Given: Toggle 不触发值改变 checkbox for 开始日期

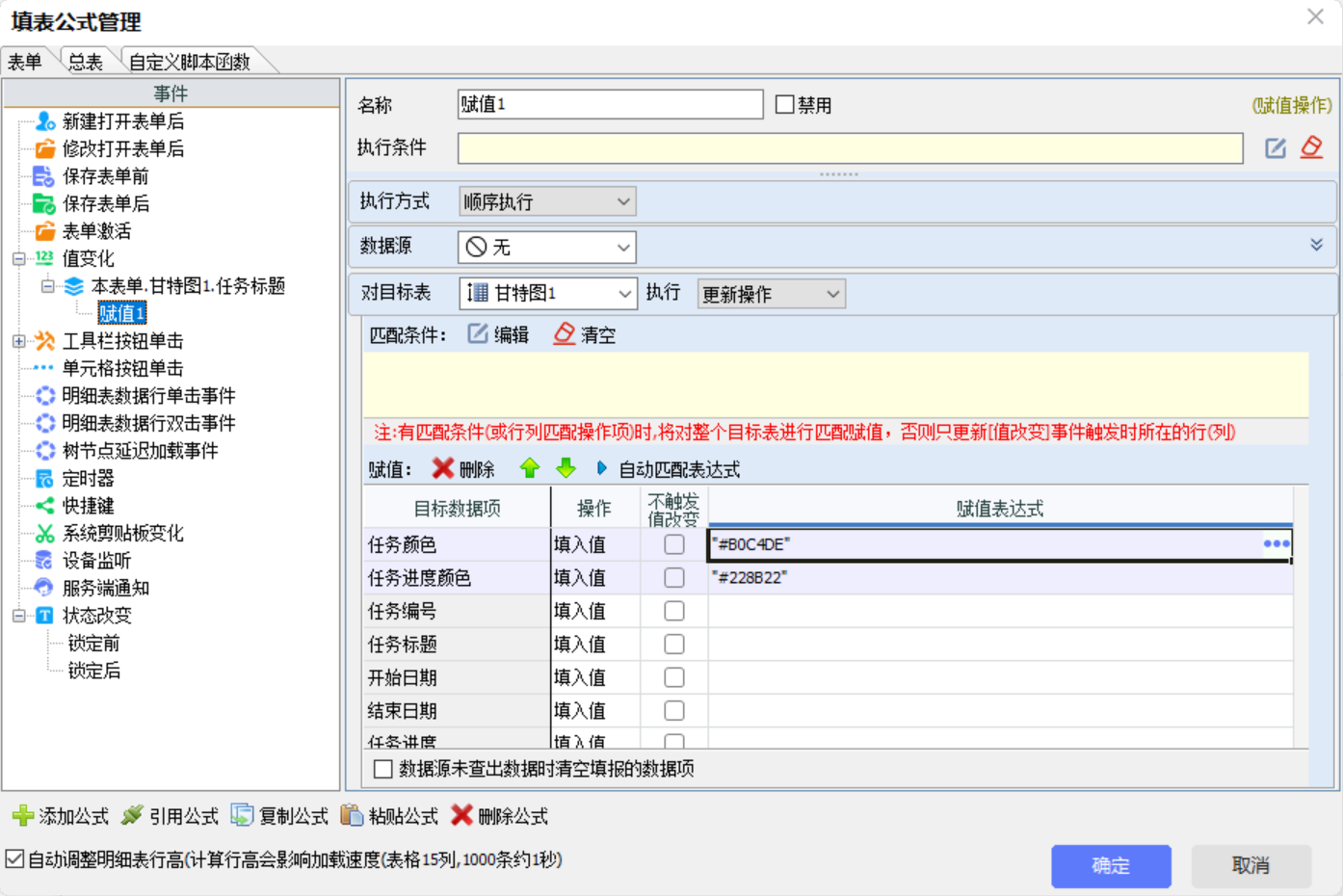Looking at the screenshot, I should [674, 677].
